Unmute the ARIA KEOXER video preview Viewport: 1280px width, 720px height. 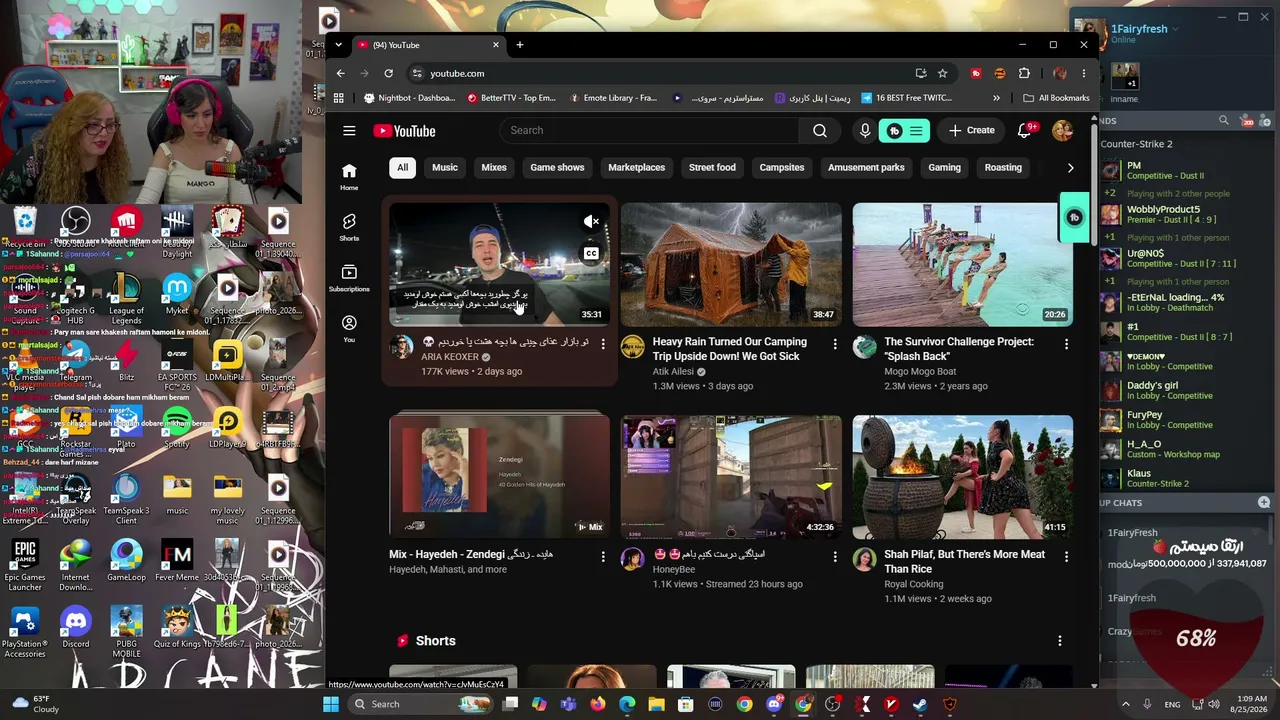(x=592, y=221)
